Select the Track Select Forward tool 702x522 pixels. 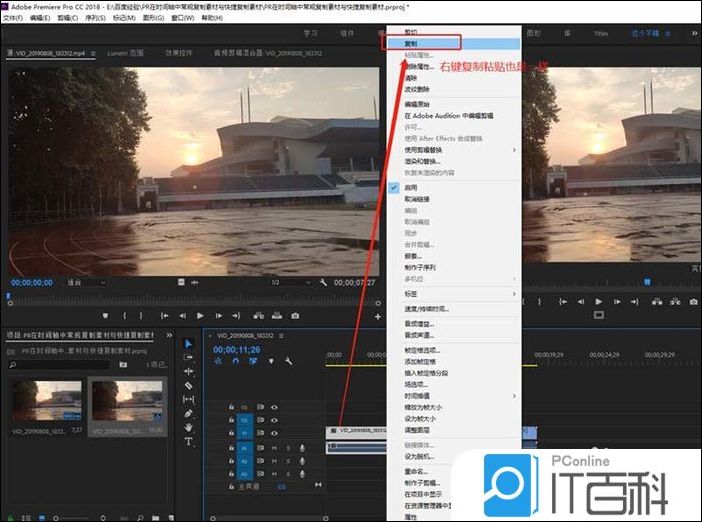pos(189,357)
